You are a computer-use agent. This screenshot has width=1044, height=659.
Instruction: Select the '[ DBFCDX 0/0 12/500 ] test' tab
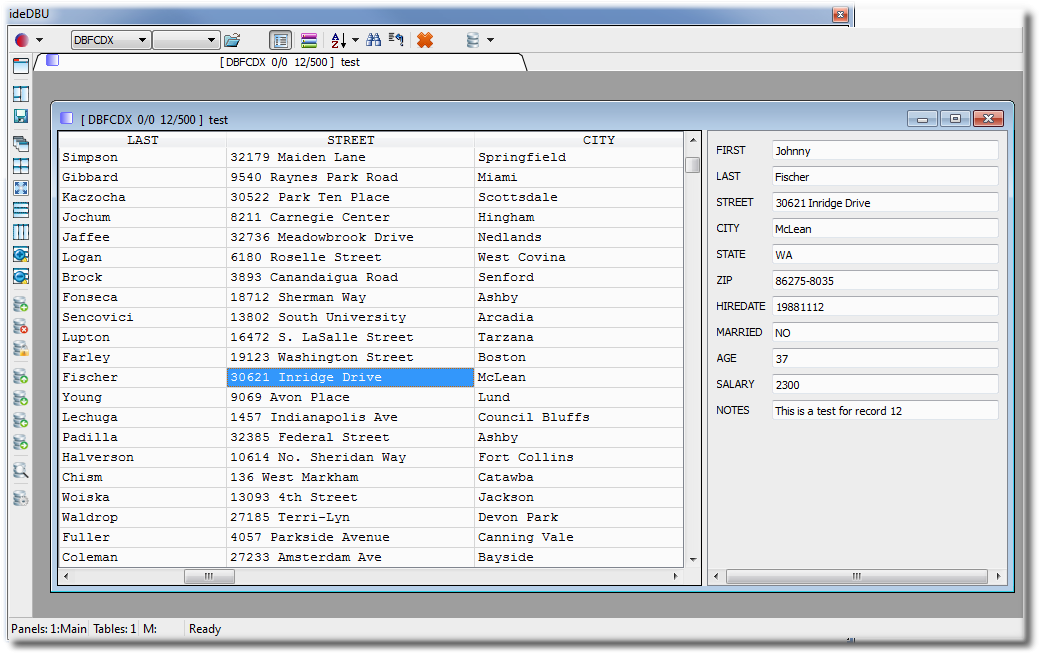(x=289, y=62)
